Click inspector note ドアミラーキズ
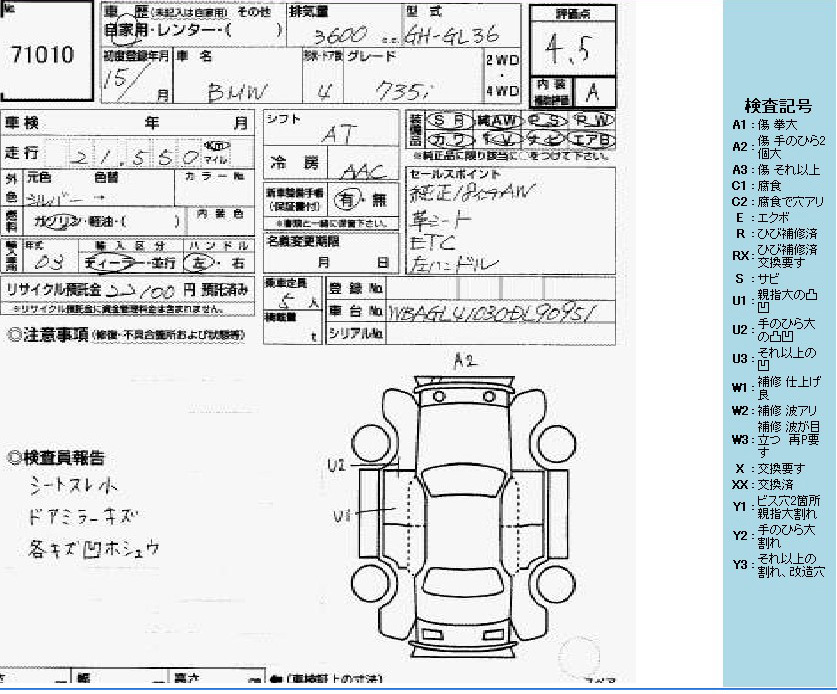 point(83,516)
